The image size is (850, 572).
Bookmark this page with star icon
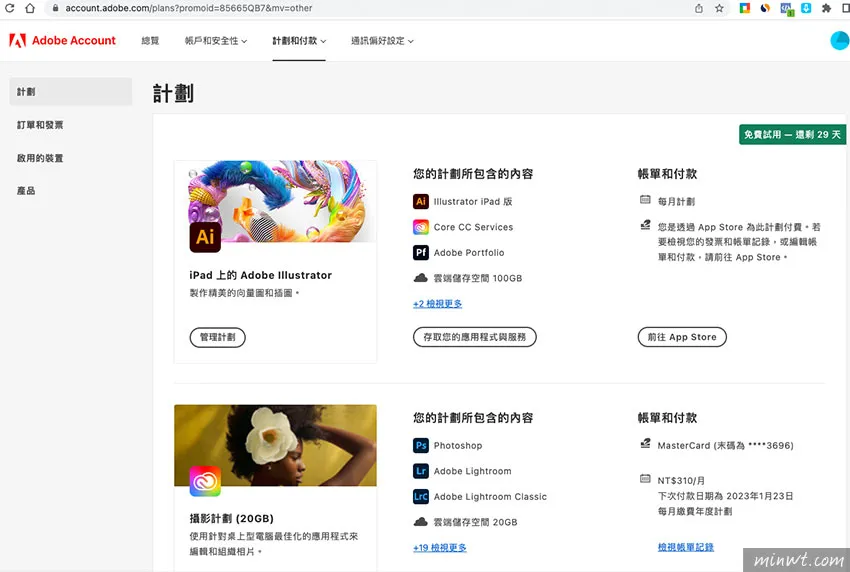(720, 8)
